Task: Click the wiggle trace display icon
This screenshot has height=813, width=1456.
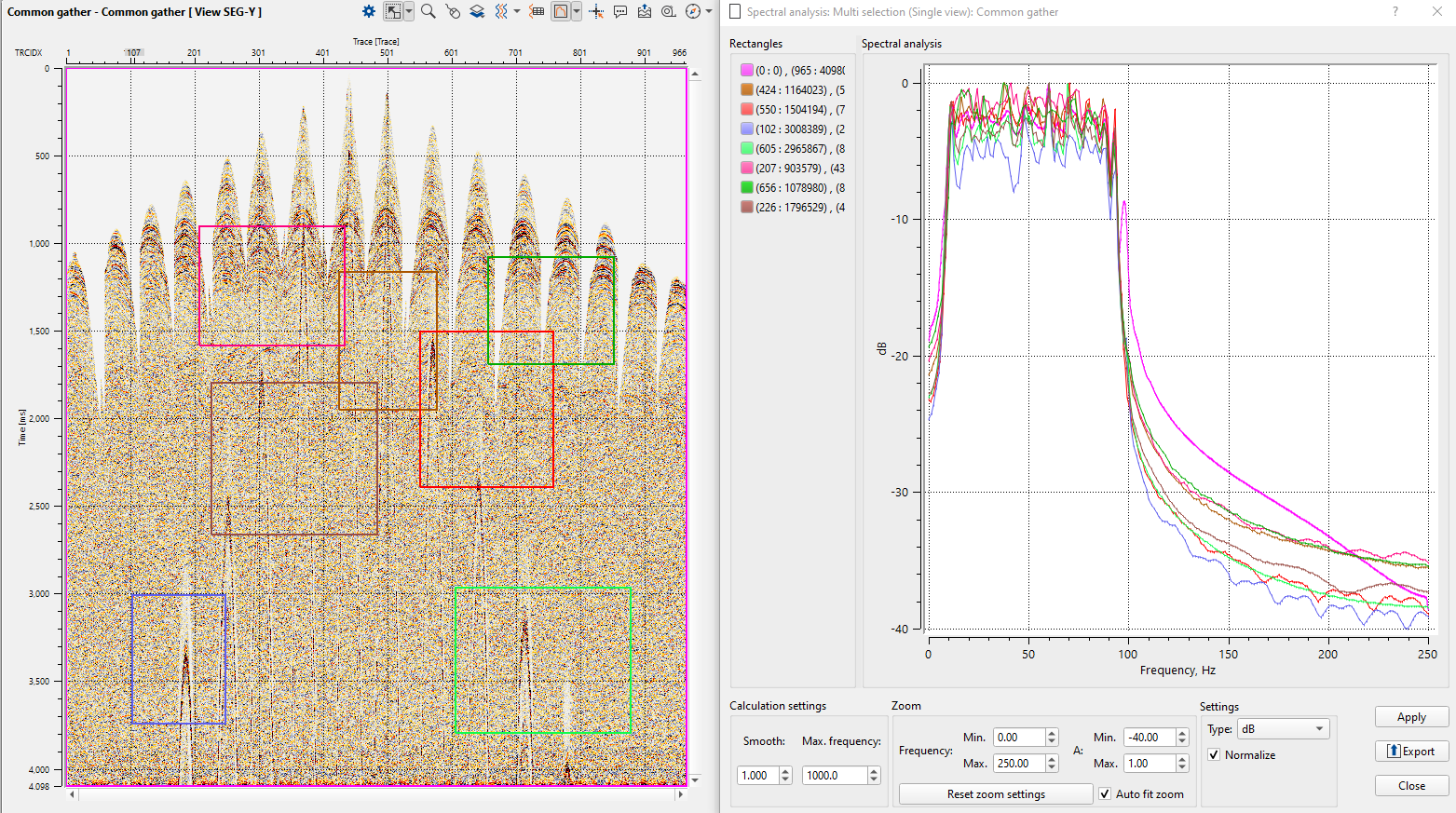Action: 501,11
